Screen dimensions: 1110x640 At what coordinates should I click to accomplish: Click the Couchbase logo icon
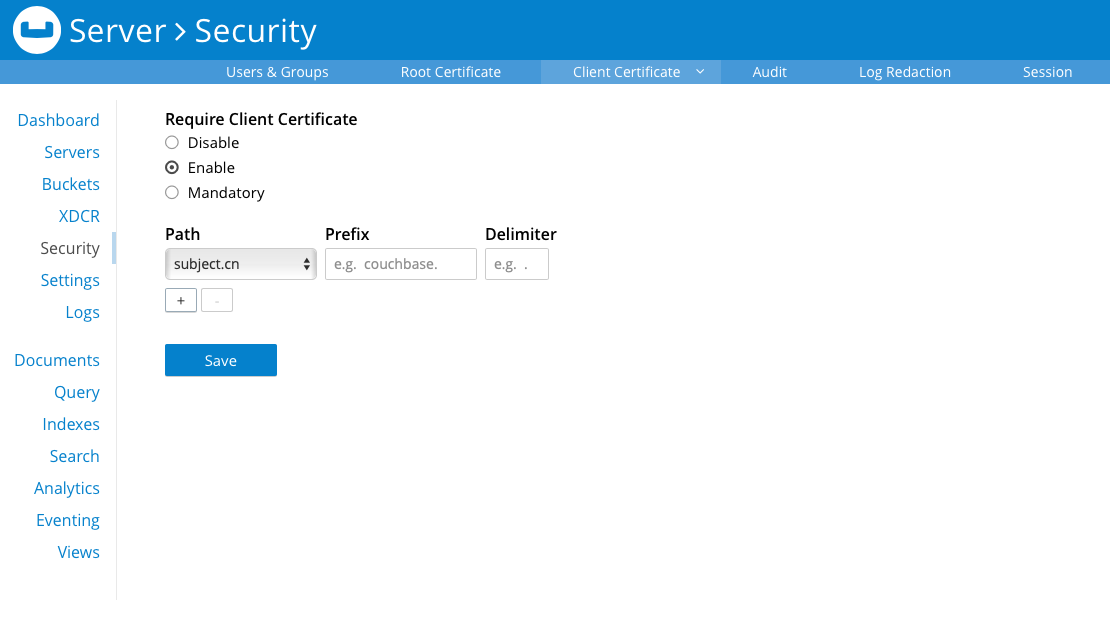(36, 31)
